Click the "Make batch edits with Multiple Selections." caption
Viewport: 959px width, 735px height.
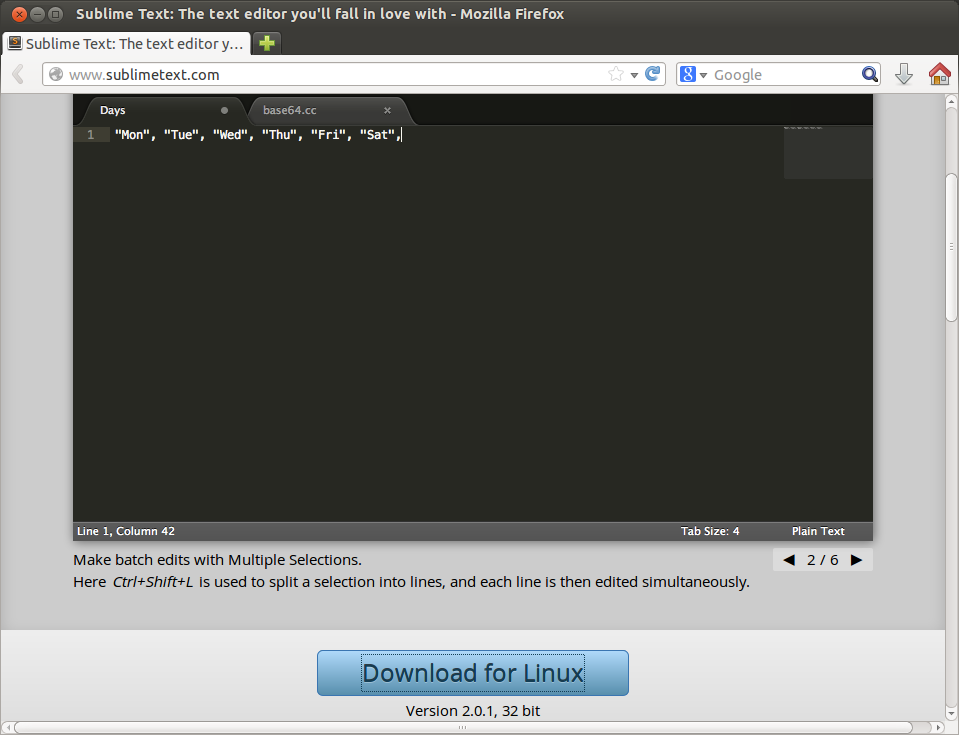(218, 560)
